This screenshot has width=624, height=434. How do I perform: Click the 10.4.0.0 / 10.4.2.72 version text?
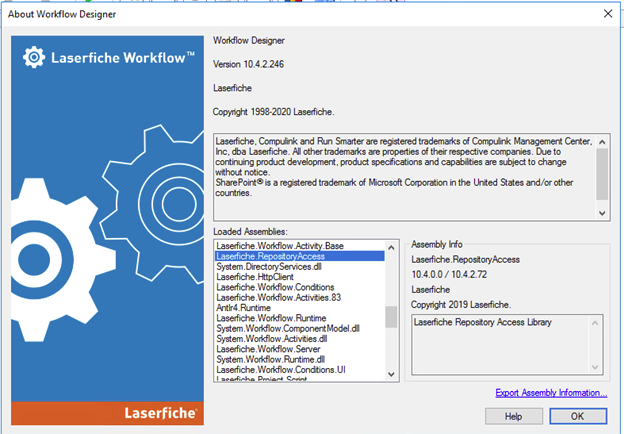449,274
